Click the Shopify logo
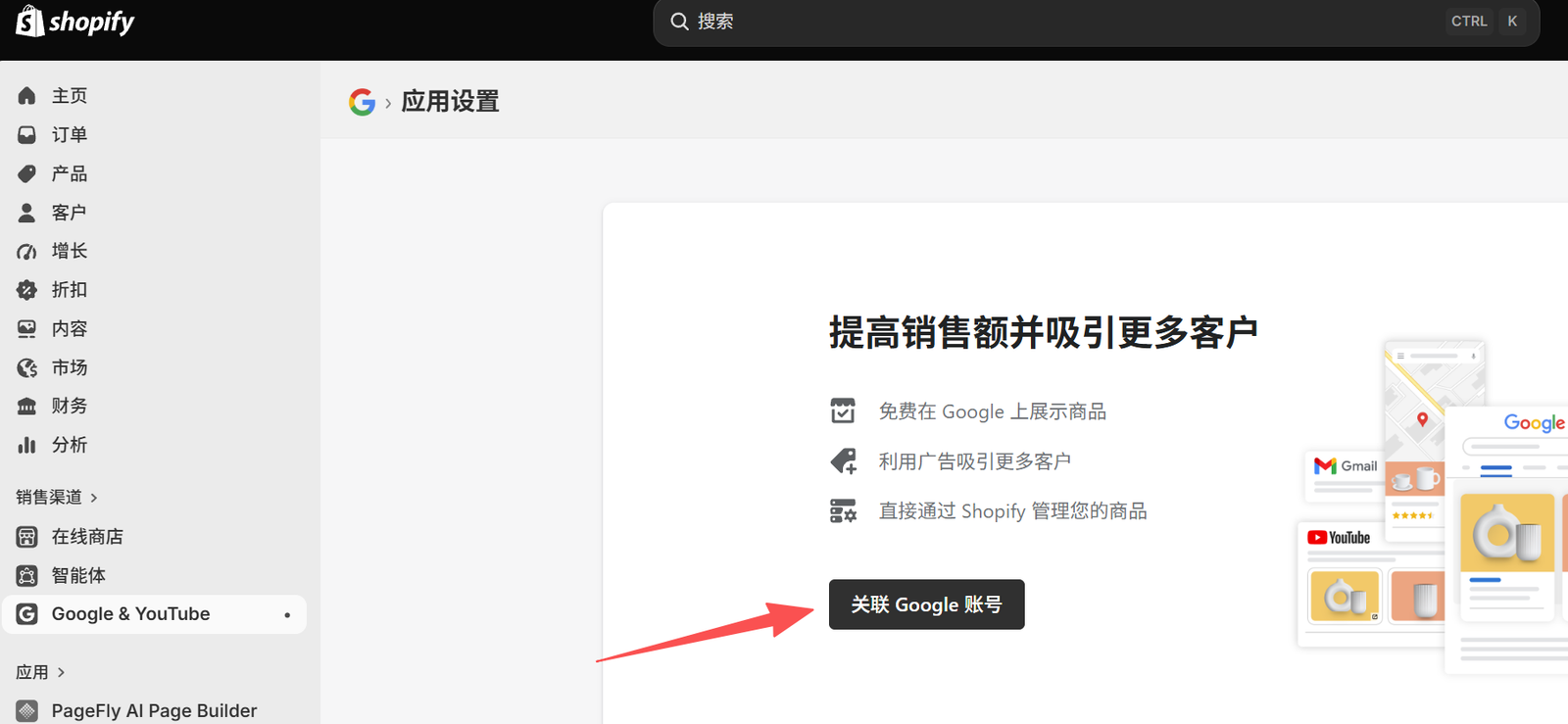 (75, 21)
